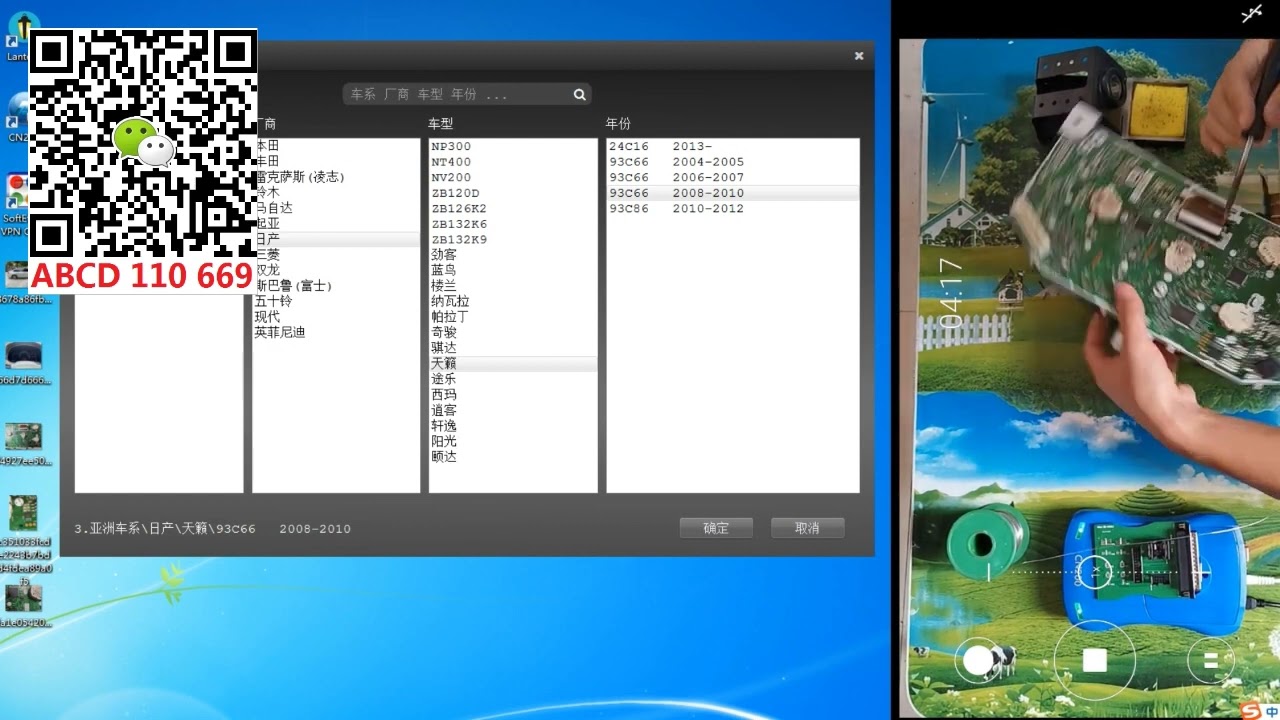Choose the 颐达 model
This screenshot has width=1280, height=720.
tap(513, 457)
